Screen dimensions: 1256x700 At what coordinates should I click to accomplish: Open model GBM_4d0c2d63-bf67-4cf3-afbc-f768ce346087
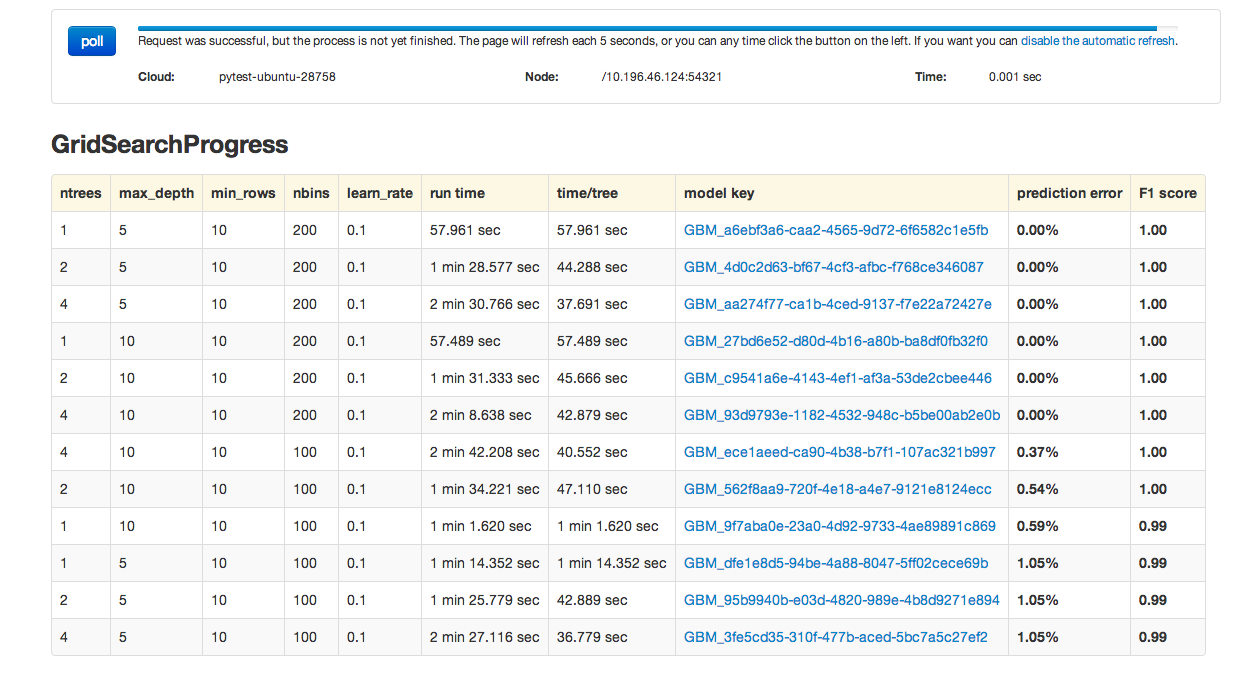tap(833, 267)
